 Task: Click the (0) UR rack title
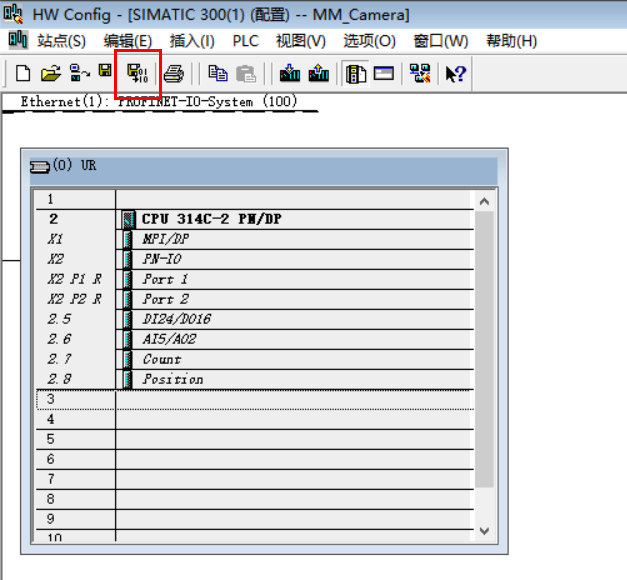tap(74, 165)
